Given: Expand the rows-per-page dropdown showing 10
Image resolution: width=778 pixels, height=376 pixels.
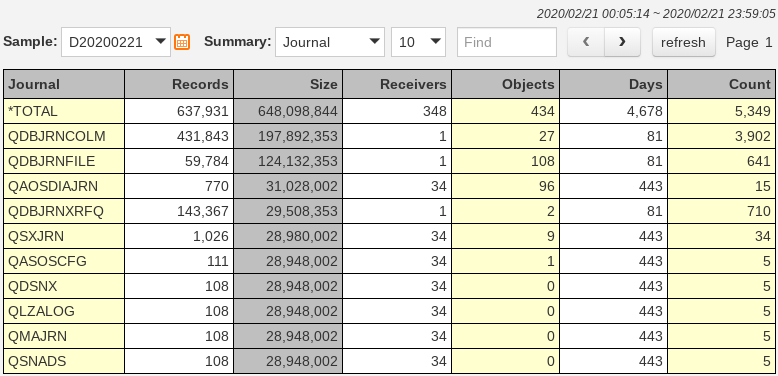Looking at the screenshot, I should 418,42.
